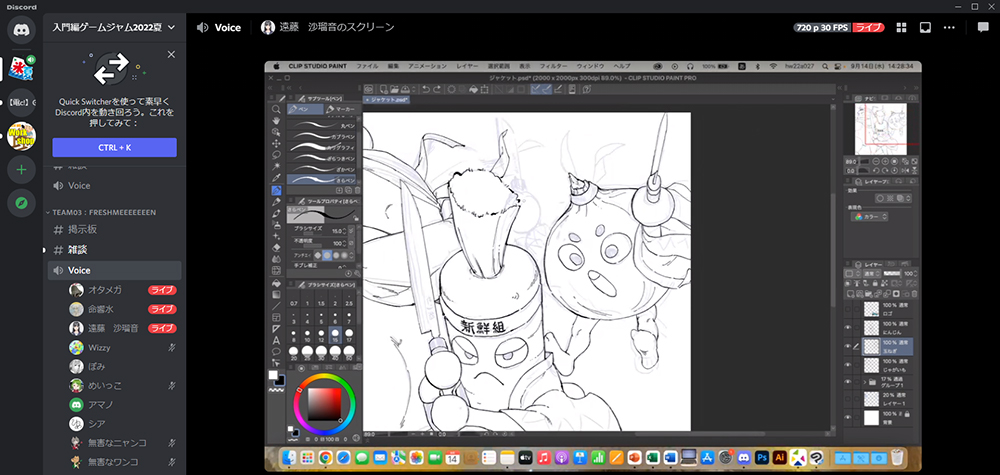Click the undo arrow in command bar
This screenshot has width=1000, height=475.
(426, 89)
